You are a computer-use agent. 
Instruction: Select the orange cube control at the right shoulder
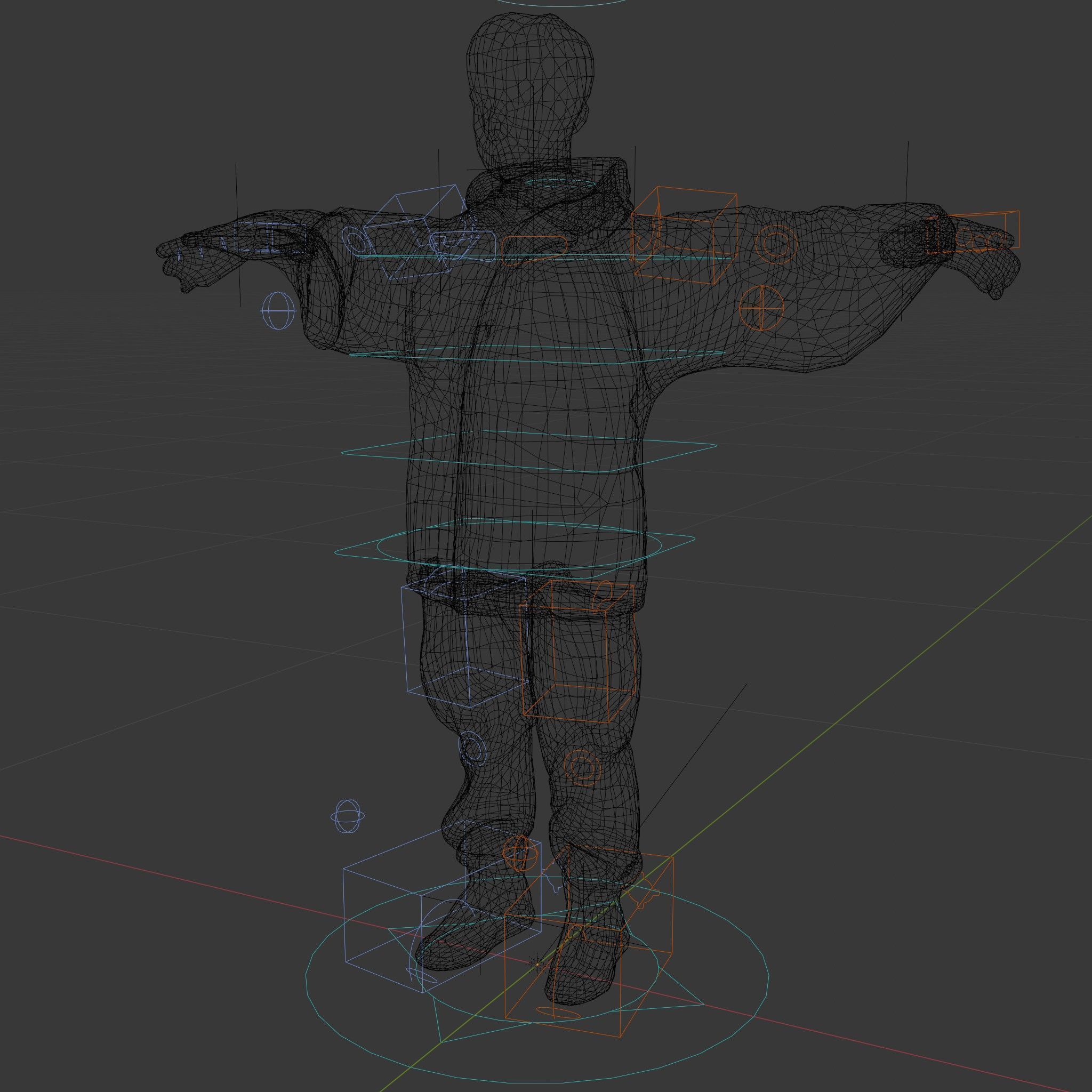(x=684, y=235)
